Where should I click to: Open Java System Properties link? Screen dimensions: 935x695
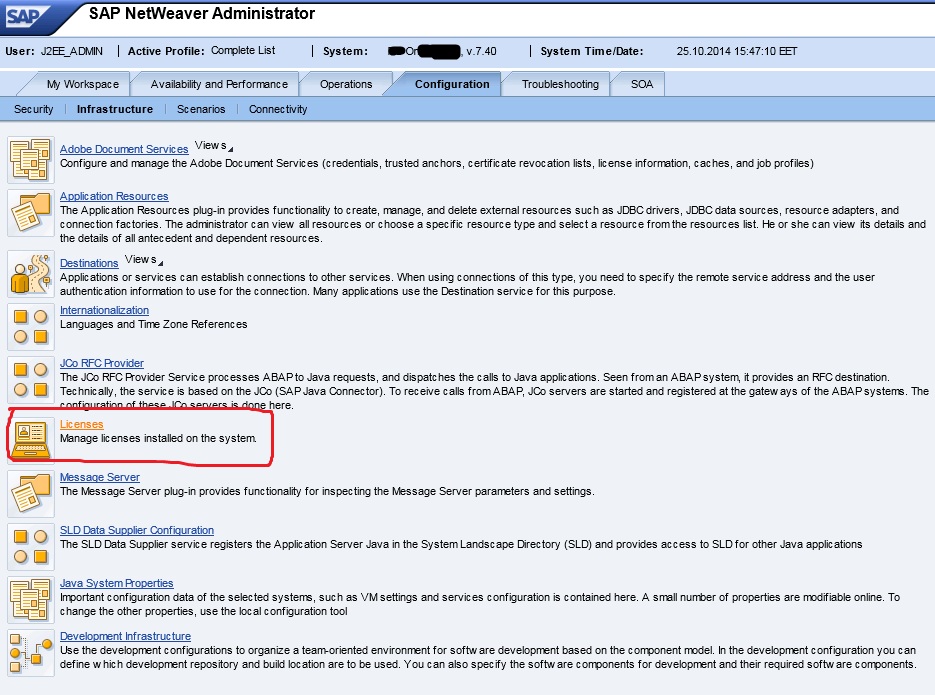(116, 583)
